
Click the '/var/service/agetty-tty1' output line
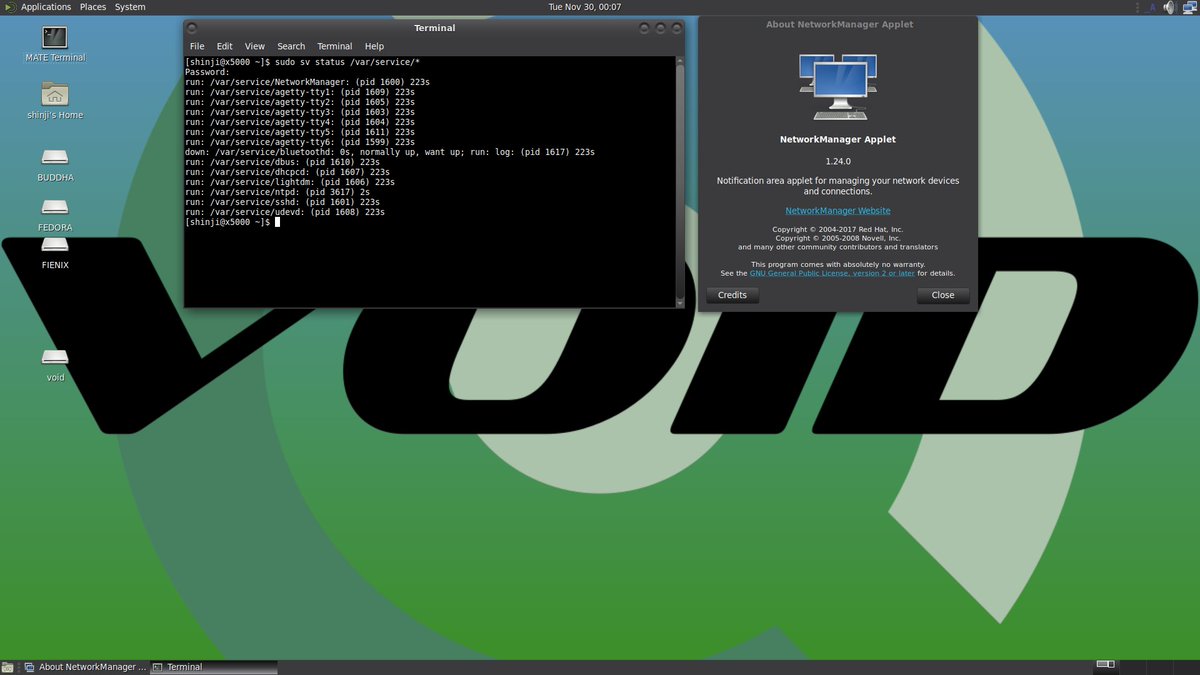[x=300, y=92]
